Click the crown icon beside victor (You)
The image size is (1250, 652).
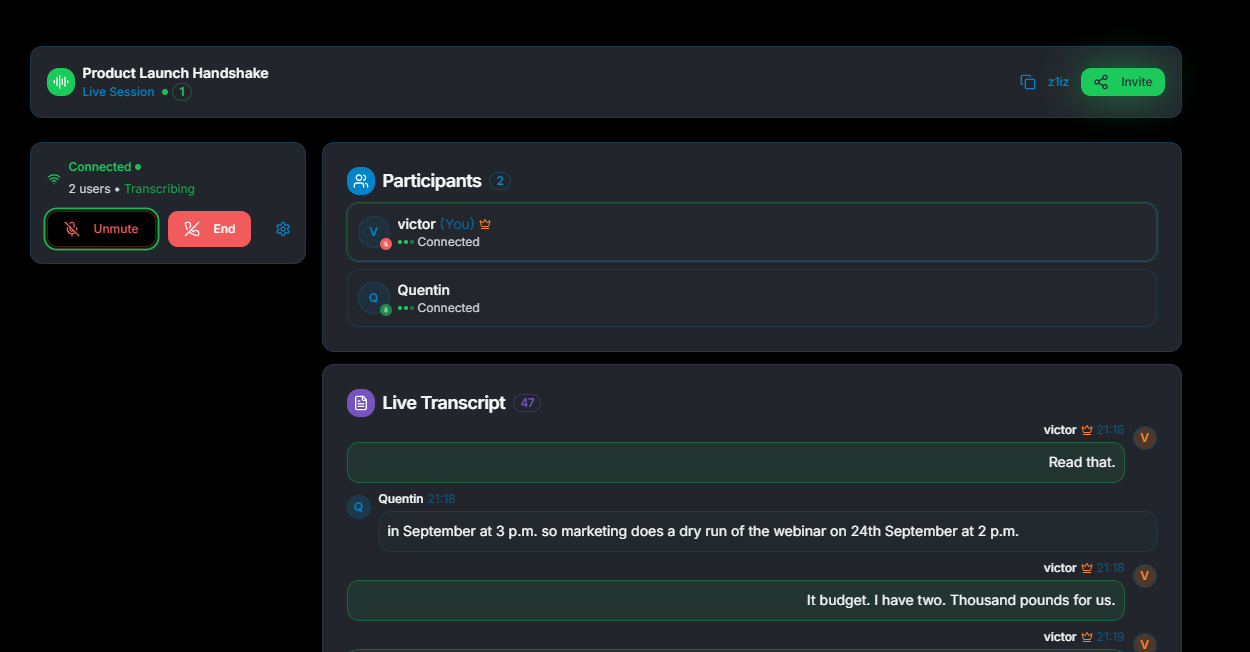485,224
